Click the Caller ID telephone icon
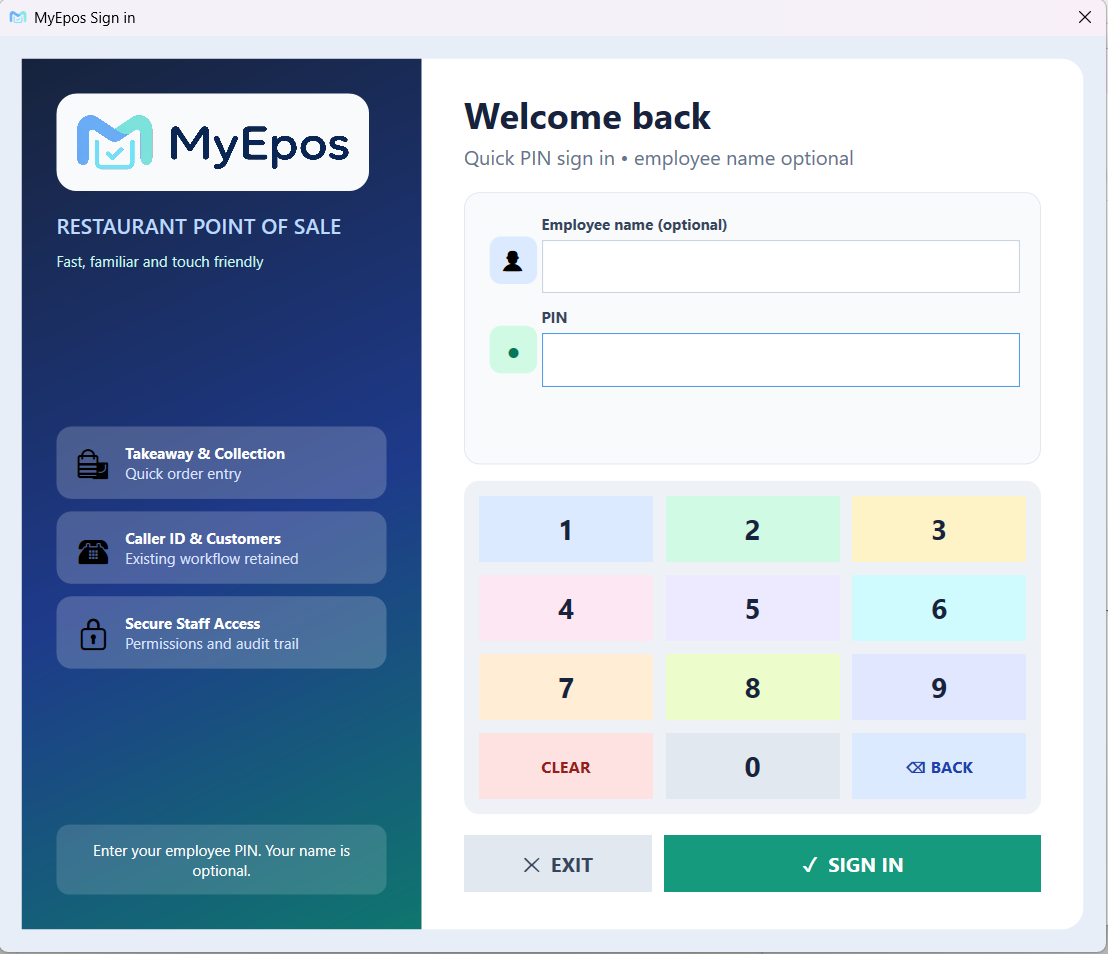This screenshot has height=954, width=1108. (93, 550)
